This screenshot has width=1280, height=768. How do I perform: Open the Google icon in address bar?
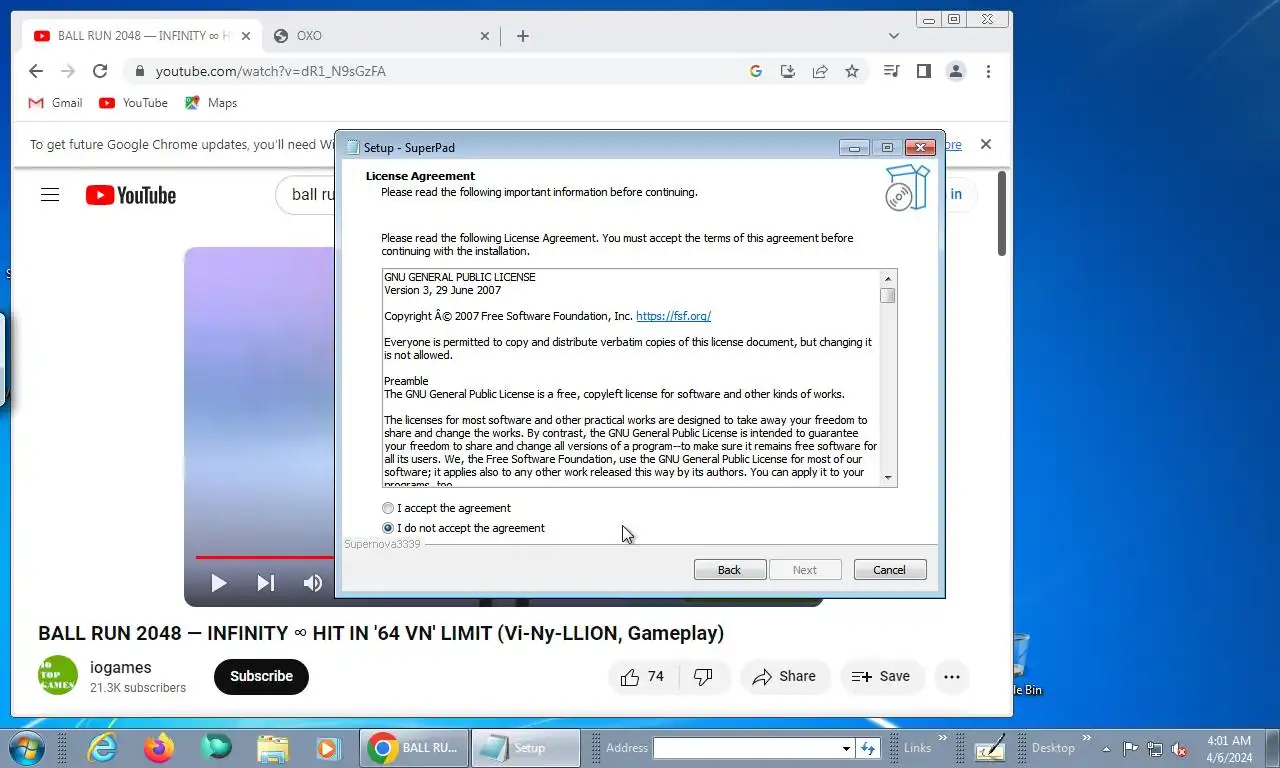click(x=756, y=71)
